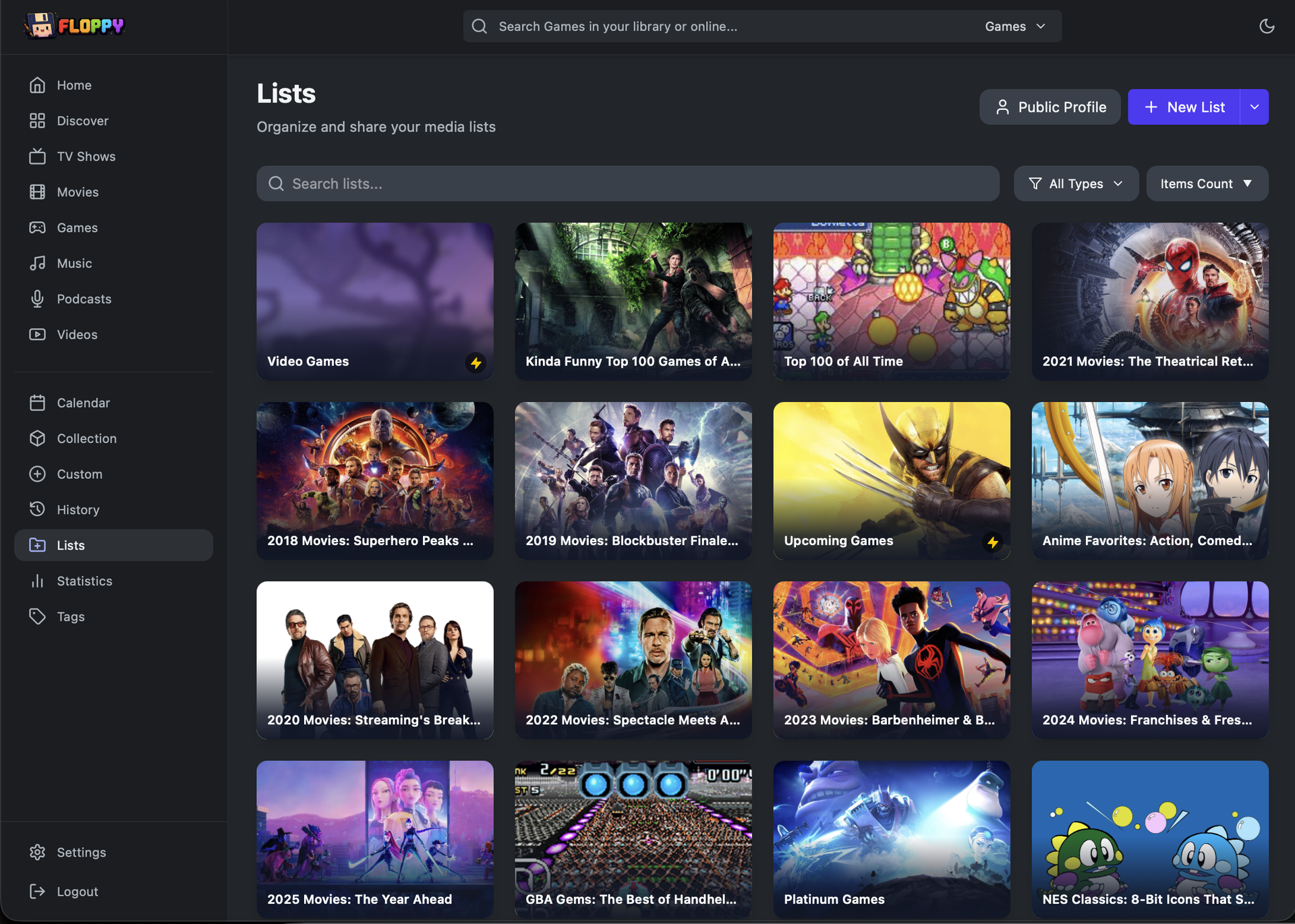Screen dimensions: 1295x924
Task: Click the History clock icon
Action: (x=38, y=509)
